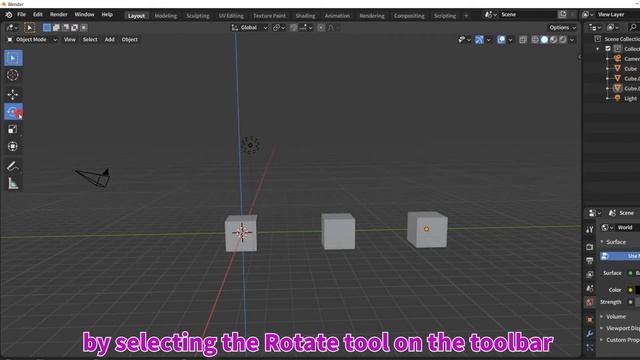The width and height of the screenshot is (640, 360).
Task: Switch to the Sculpting workspace tab
Action: pos(198,16)
